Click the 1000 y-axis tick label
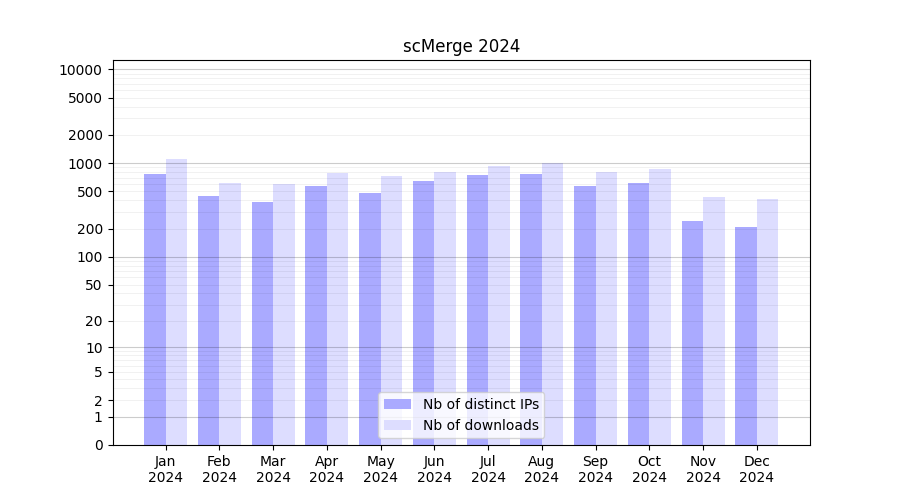Viewport: 900px width, 500px height. (84, 164)
